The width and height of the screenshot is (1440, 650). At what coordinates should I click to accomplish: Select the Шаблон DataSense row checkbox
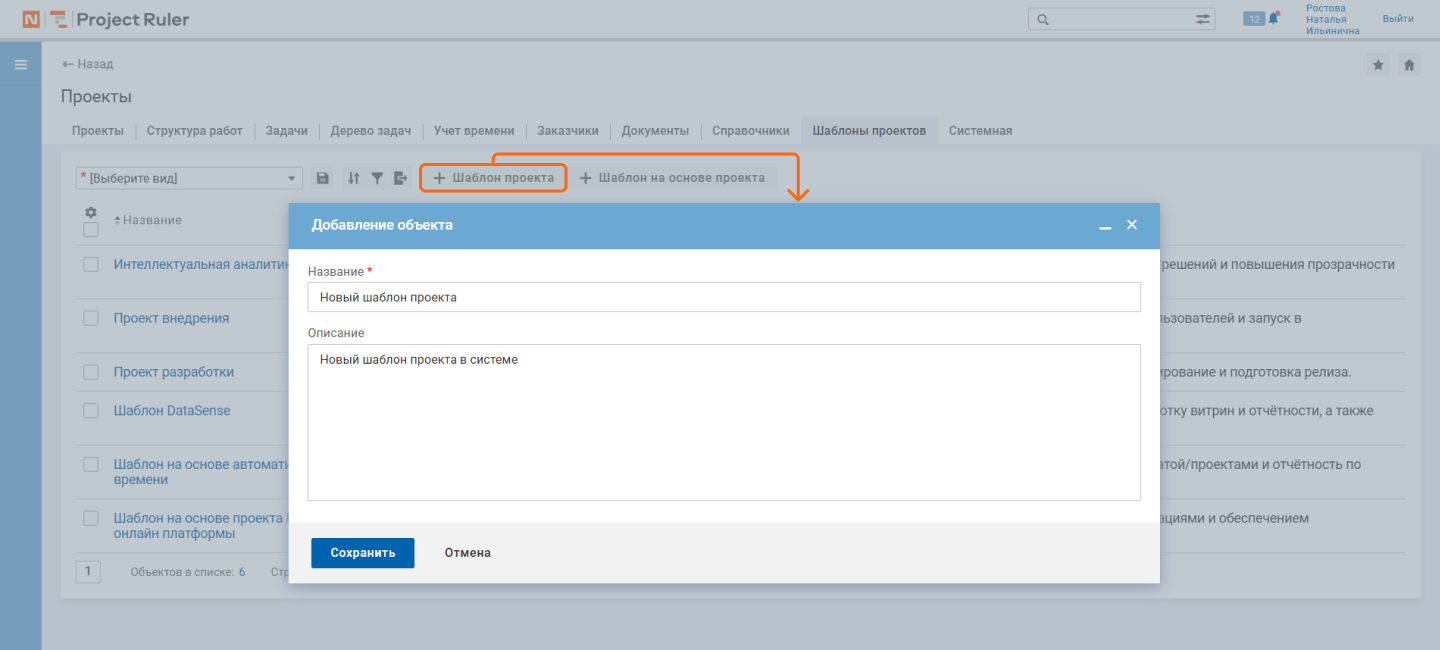coord(91,411)
